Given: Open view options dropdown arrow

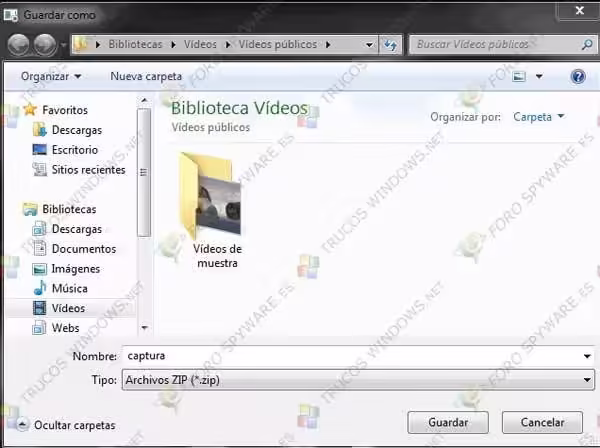Looking at the screenshot, I should (539, 77).
